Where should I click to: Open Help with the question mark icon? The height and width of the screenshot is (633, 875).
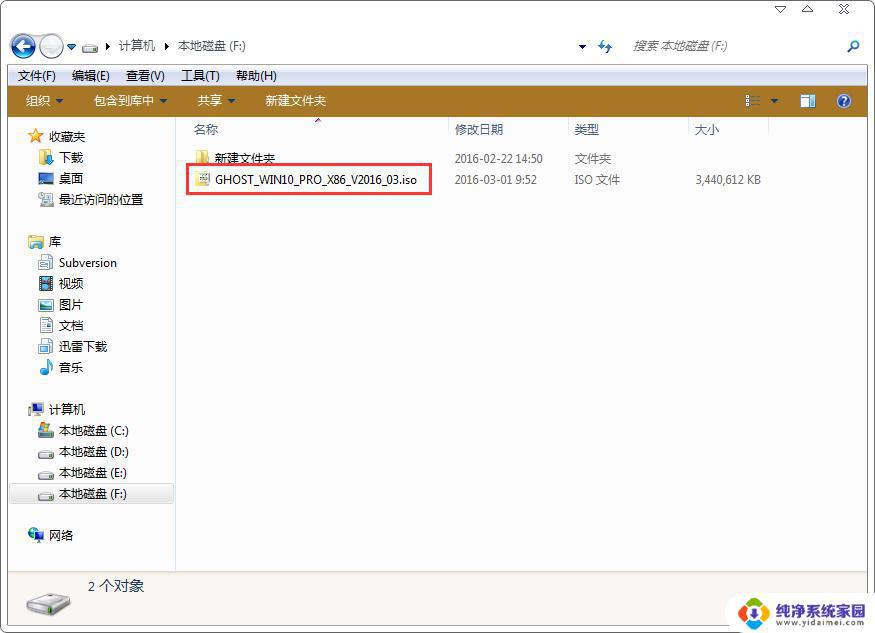coord(844,100)
